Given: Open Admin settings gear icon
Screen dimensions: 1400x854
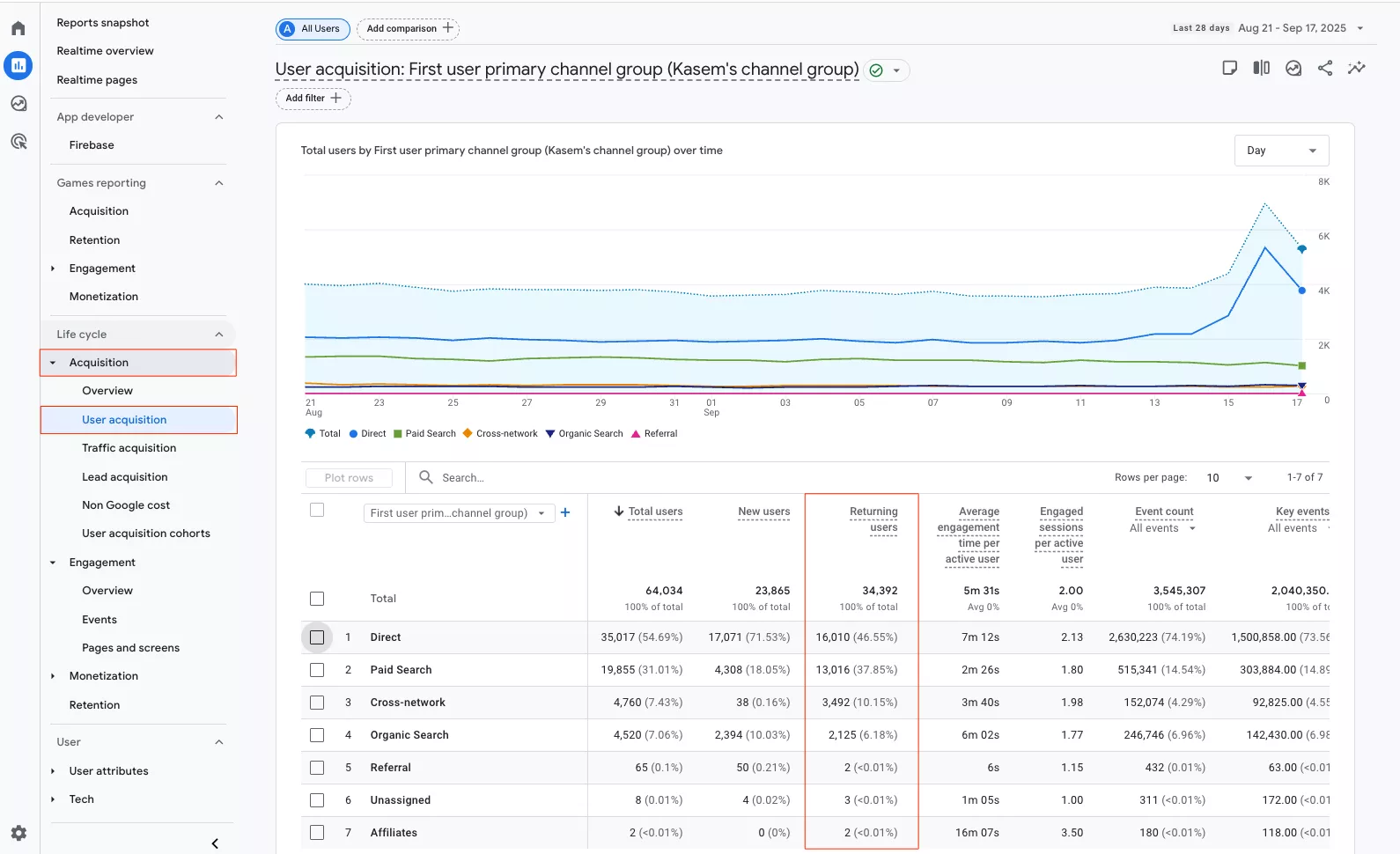Looking at the screenshot, I should (18, 833).
